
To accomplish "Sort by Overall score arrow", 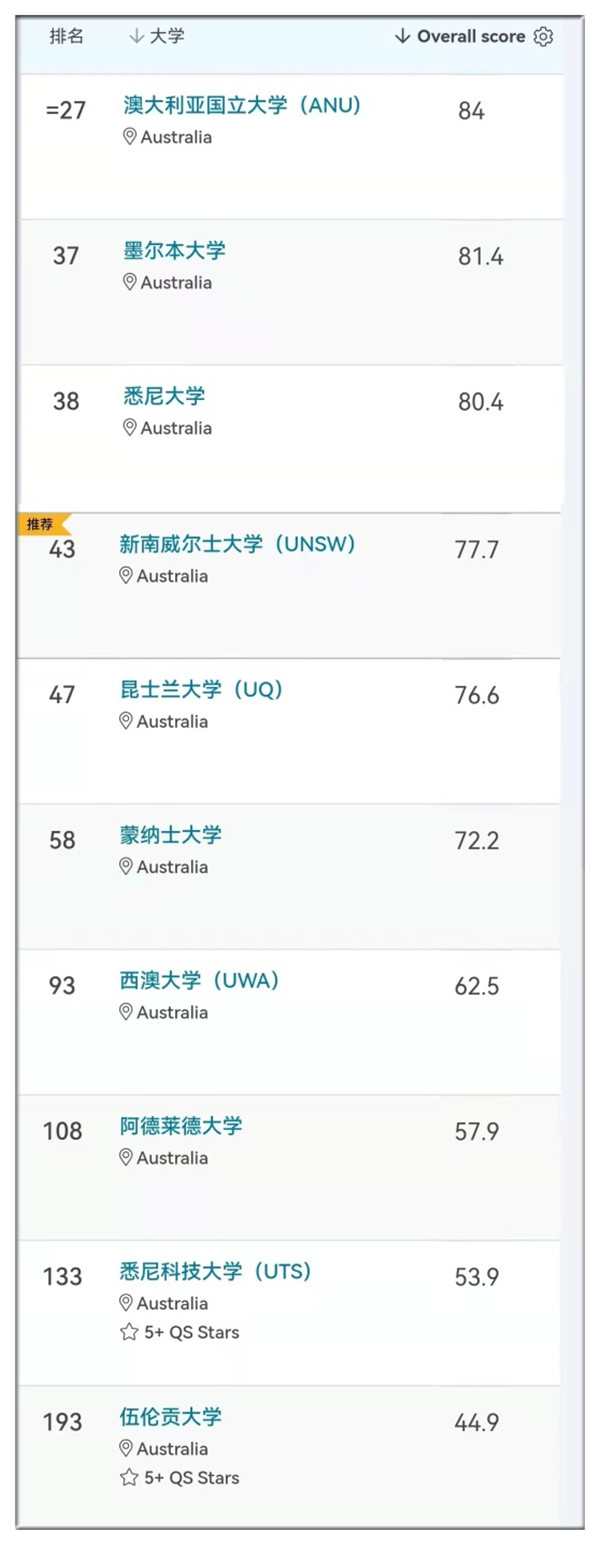I will click(x=402, y=37).
